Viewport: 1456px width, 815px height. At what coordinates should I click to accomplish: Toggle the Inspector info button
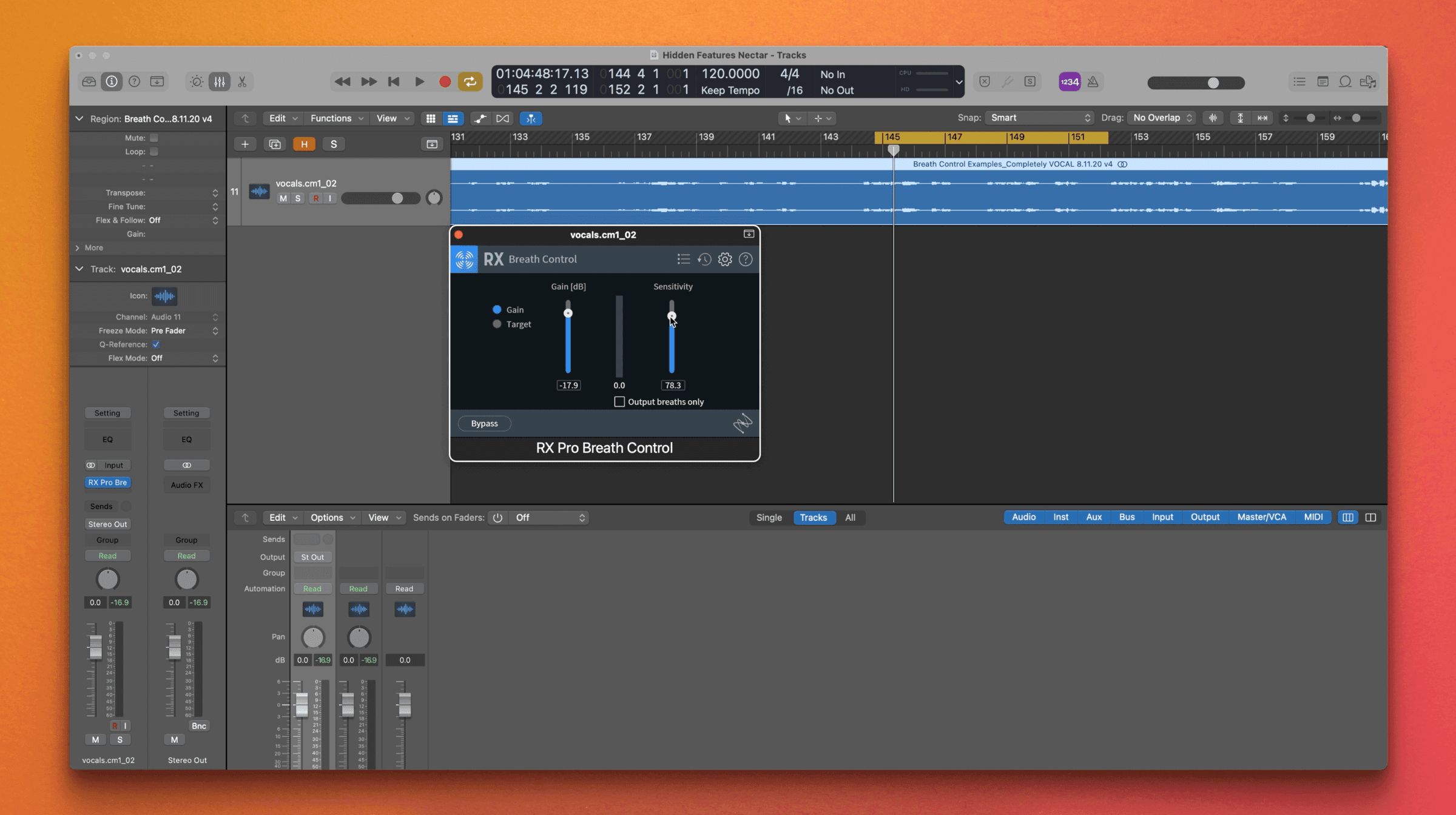pyautogui.click(x=112, y=82)
